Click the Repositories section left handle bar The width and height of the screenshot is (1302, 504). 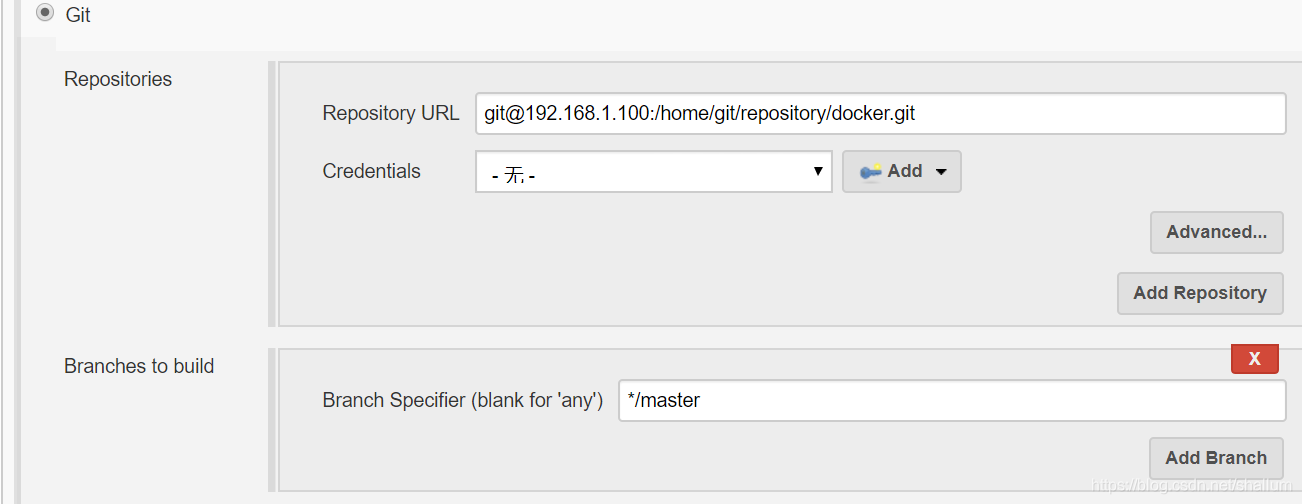point(272,194)
